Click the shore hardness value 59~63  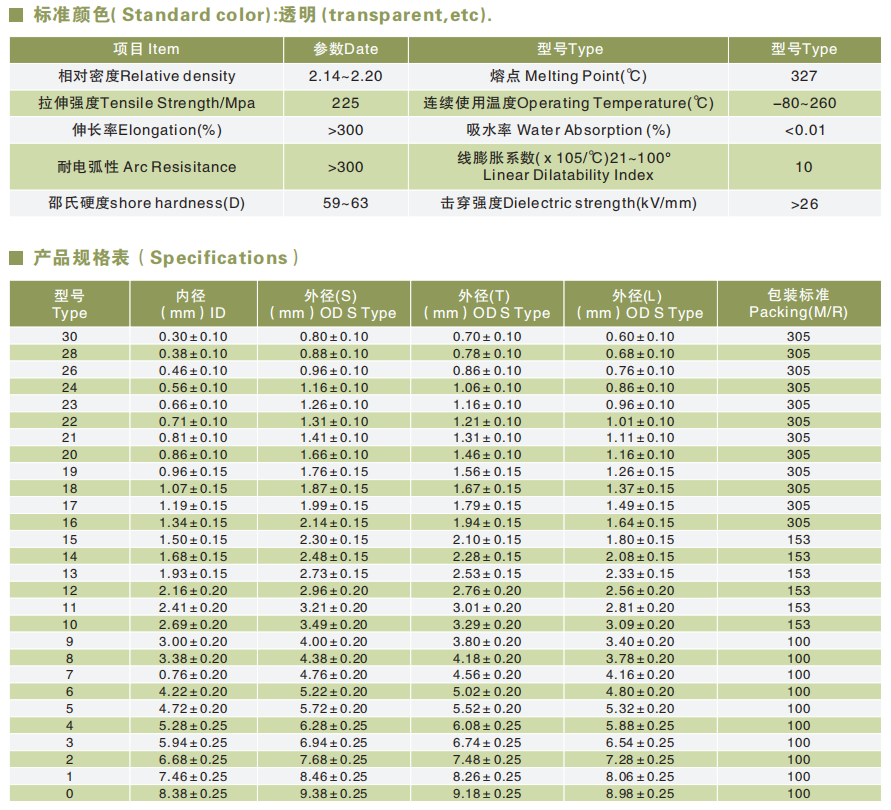(345, 203)
